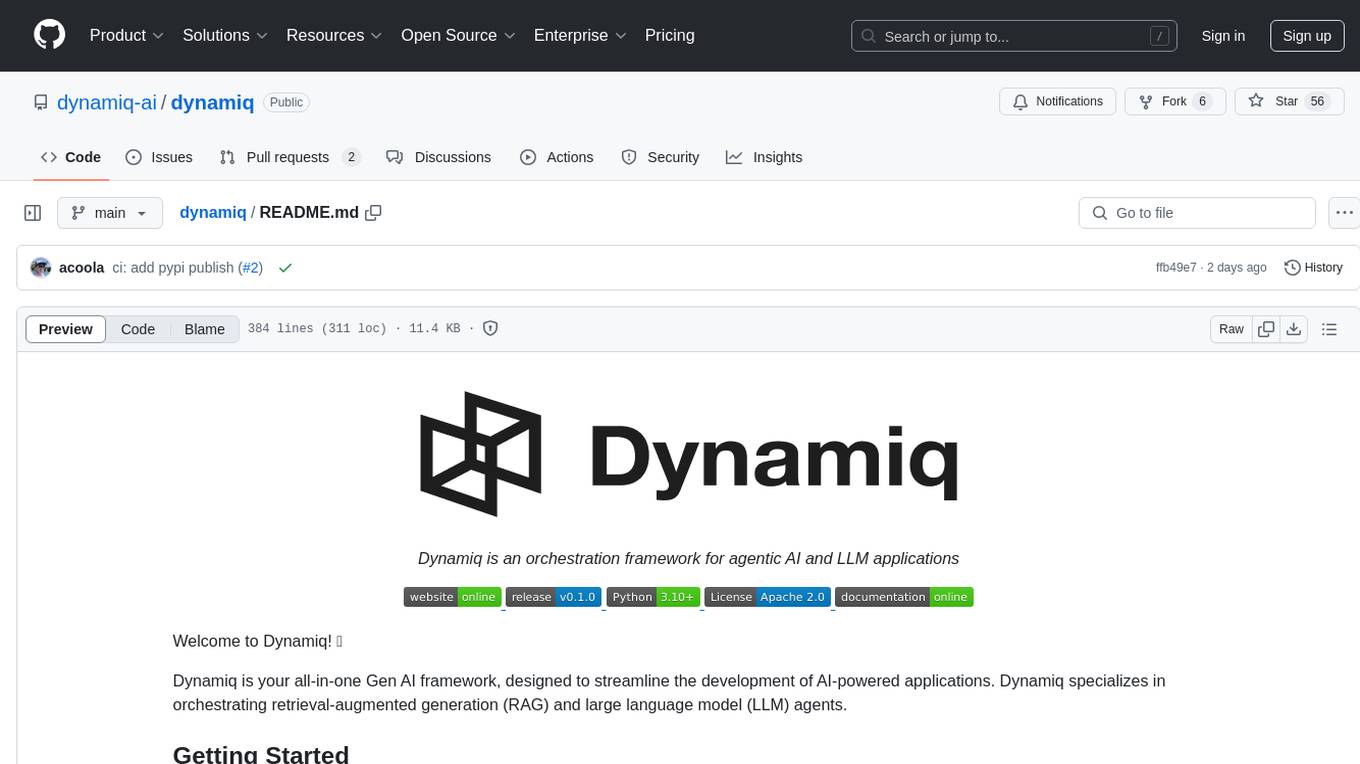The height and width of the screenshot is (764, 1360).
Task: Go to the Discussions tab
Action: point(438,157)
